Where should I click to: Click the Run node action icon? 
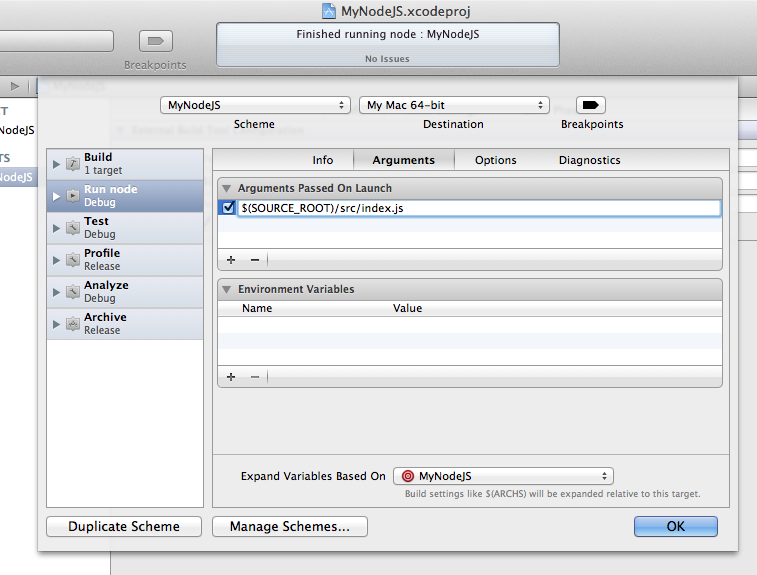[x=73, y=196]
